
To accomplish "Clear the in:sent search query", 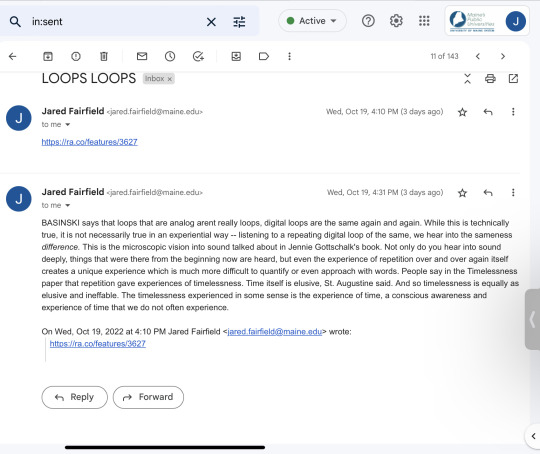I will (x=211, y=22).
